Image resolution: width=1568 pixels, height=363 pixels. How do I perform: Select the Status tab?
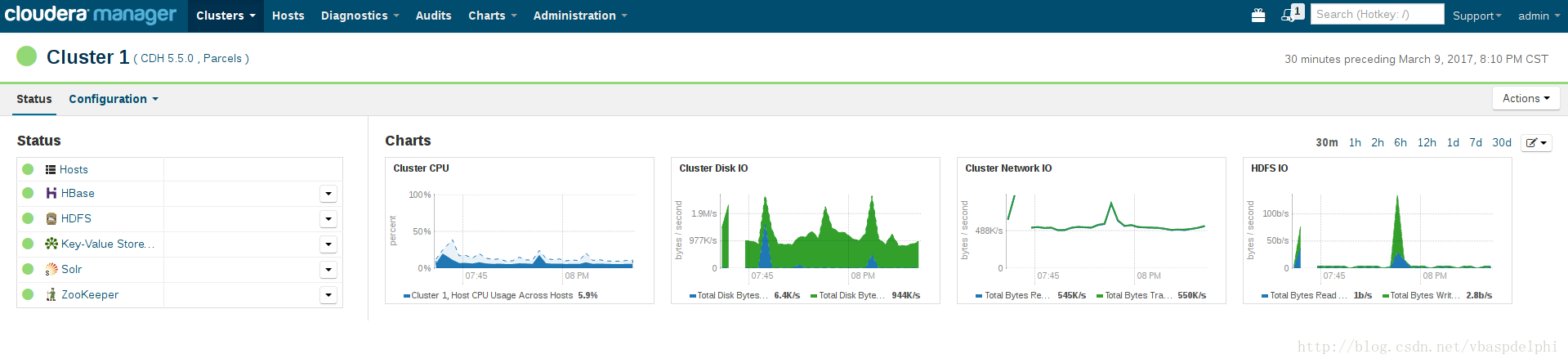pos(34,99)
